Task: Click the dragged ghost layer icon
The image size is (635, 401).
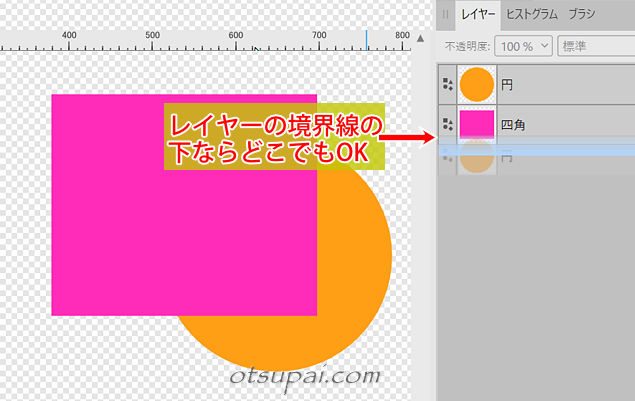Action: (447, 158)
